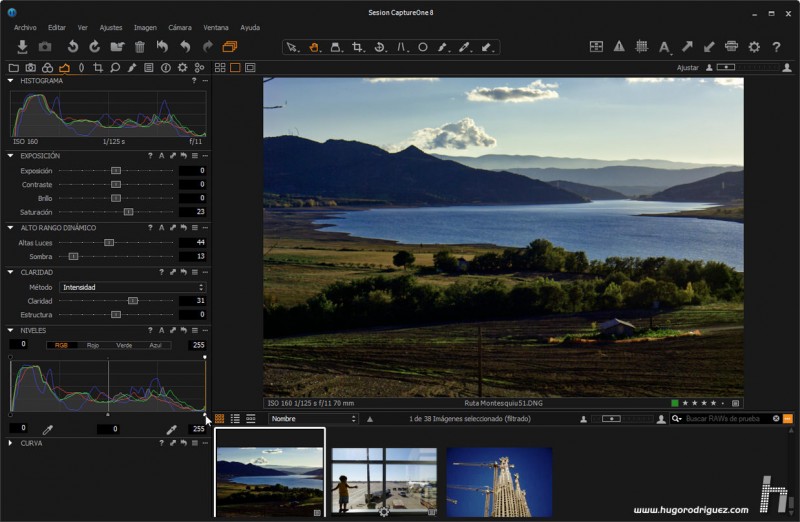Select the Pan hand cursor tool
The image size is (800, 522).
click(x=314, y=47)
